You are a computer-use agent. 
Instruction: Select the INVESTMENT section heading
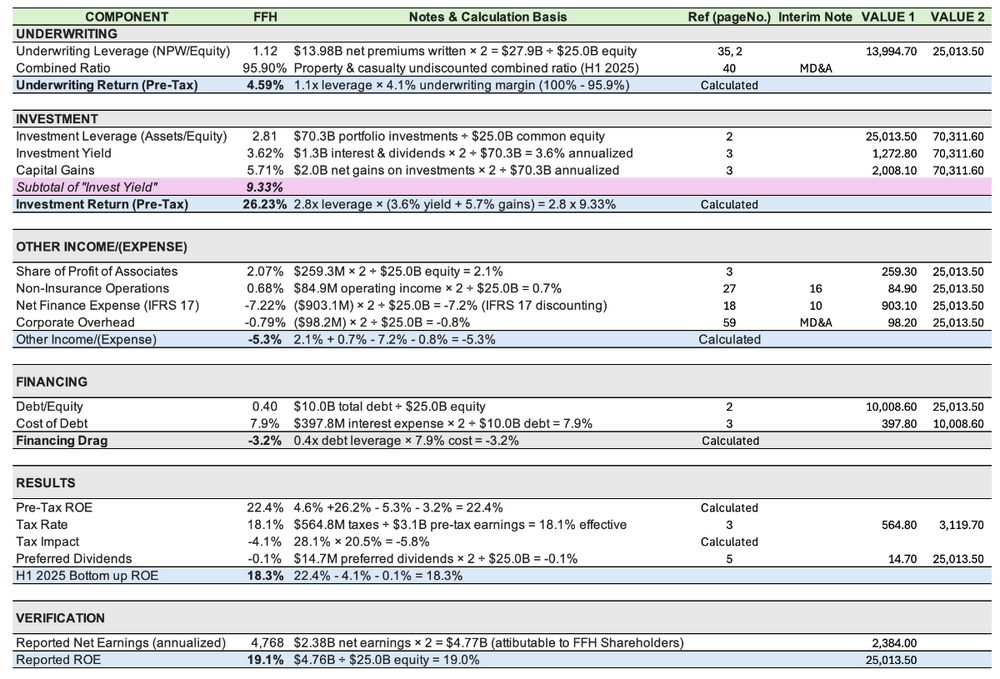click(x=57, y=119)
